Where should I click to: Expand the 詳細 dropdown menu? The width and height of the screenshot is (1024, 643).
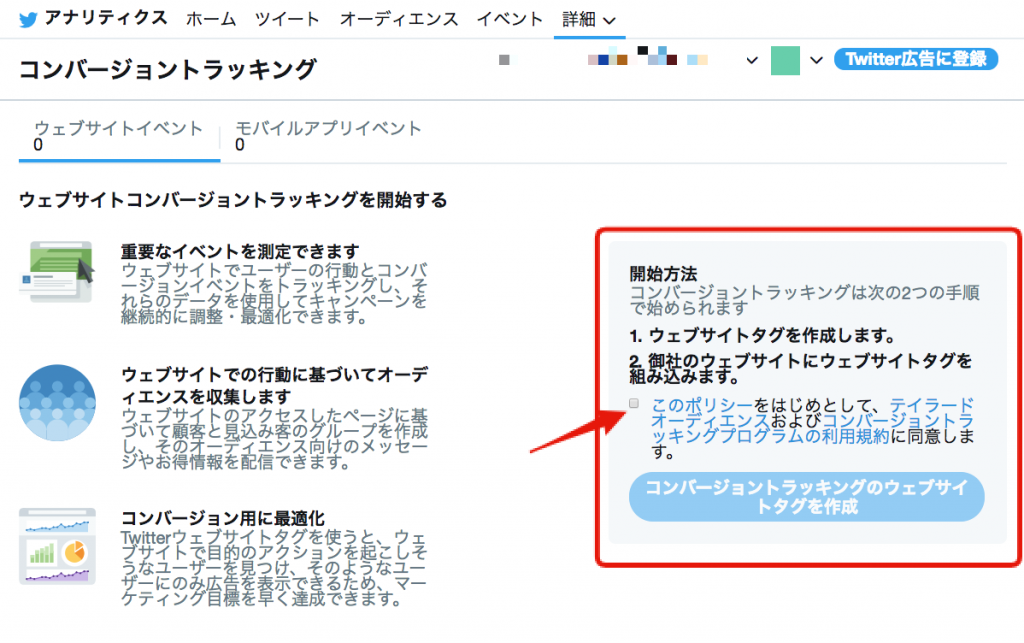click(x=589, y=20)
